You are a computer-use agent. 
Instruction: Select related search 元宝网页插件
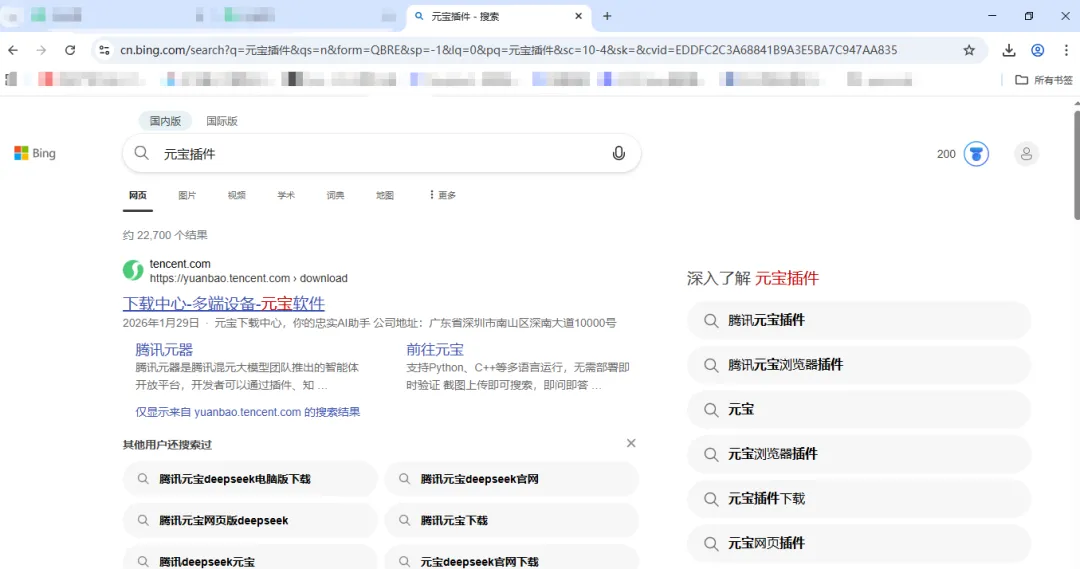point(859,544)
